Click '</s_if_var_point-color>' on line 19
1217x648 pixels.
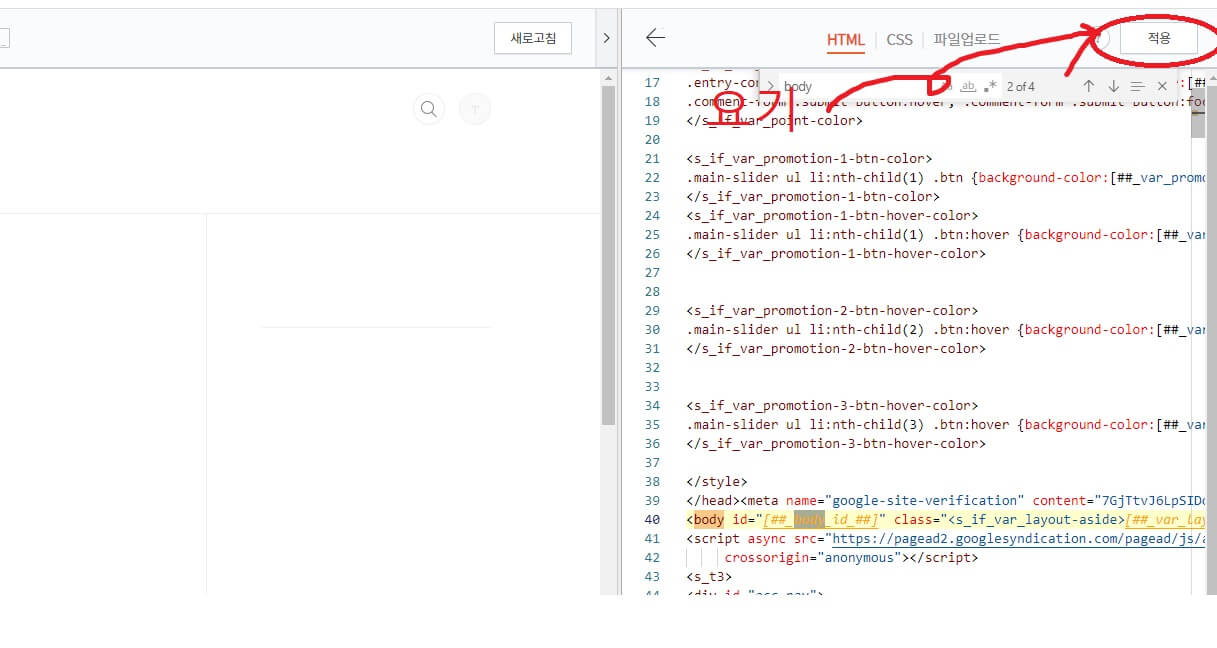(774, 120)
